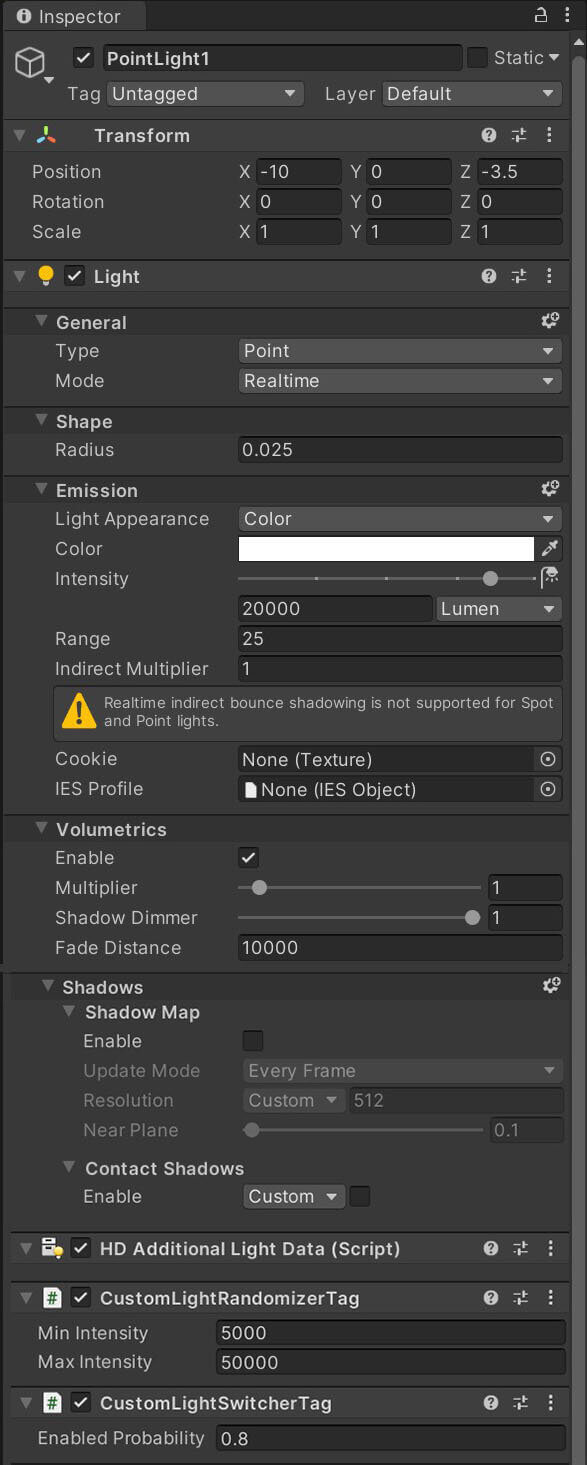Toggle the Static checkbox

tap(478, 57)
